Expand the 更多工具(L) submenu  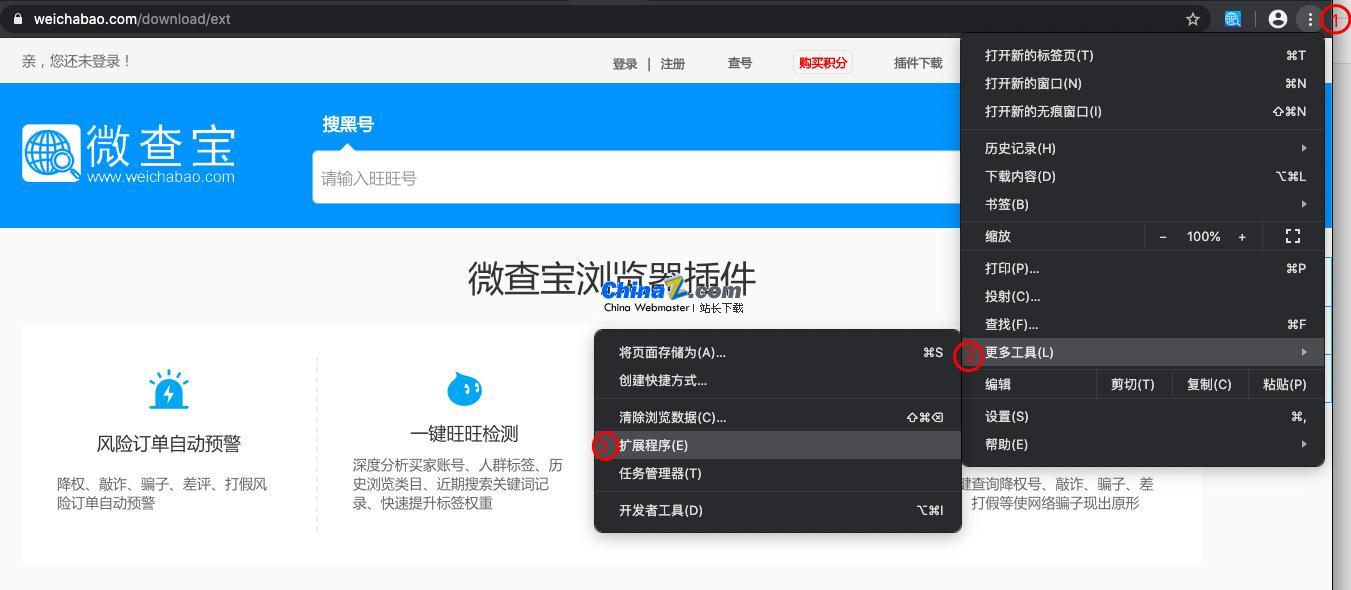point(1142,352)
